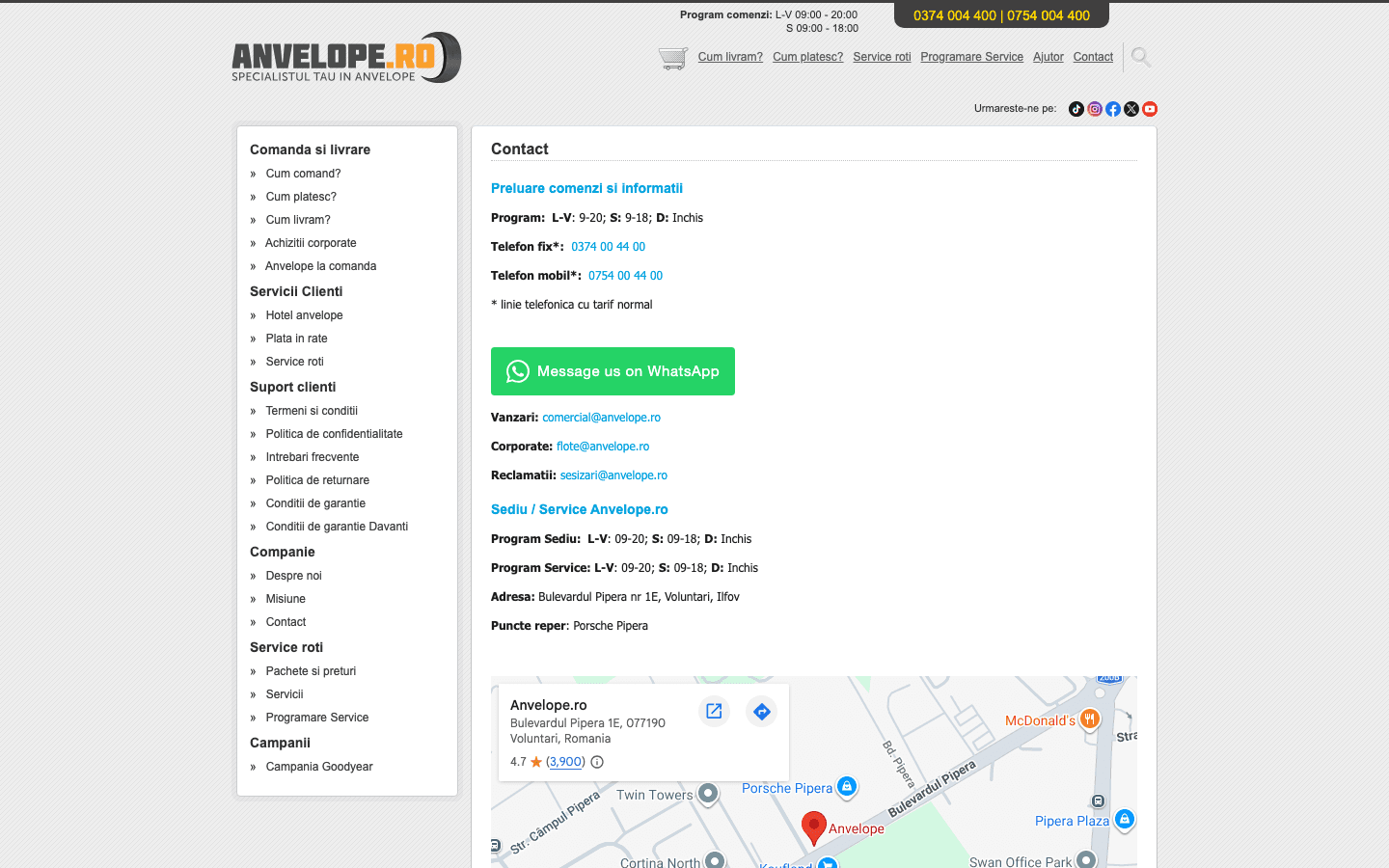
Task: Click the Anvelope.ro logo
Action: tap(347, 58)
